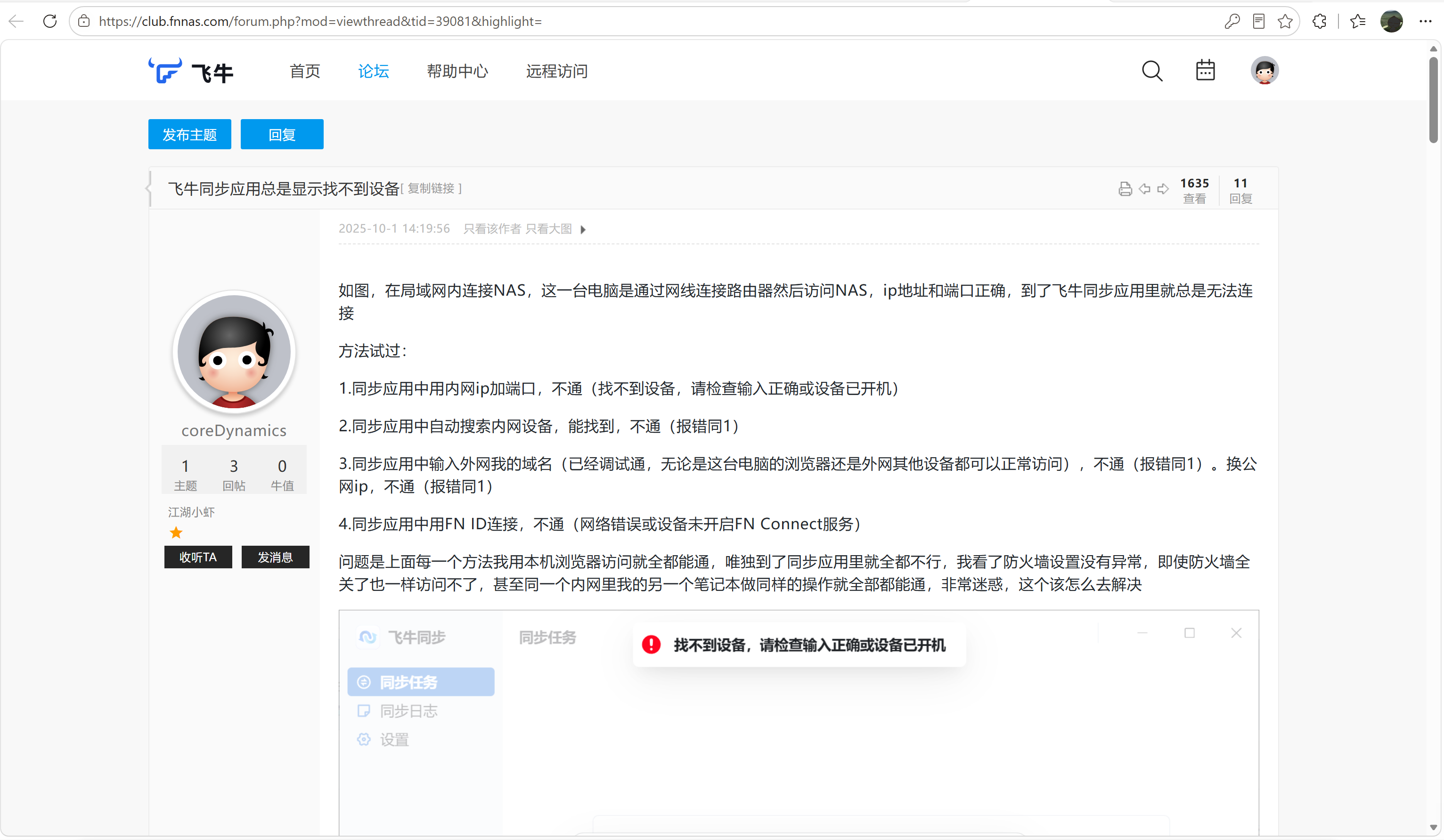Image resolution: width=1444 pixels, height=840 pixels.
Task: Open author's 回帖 count
Action: click(234, 475)
